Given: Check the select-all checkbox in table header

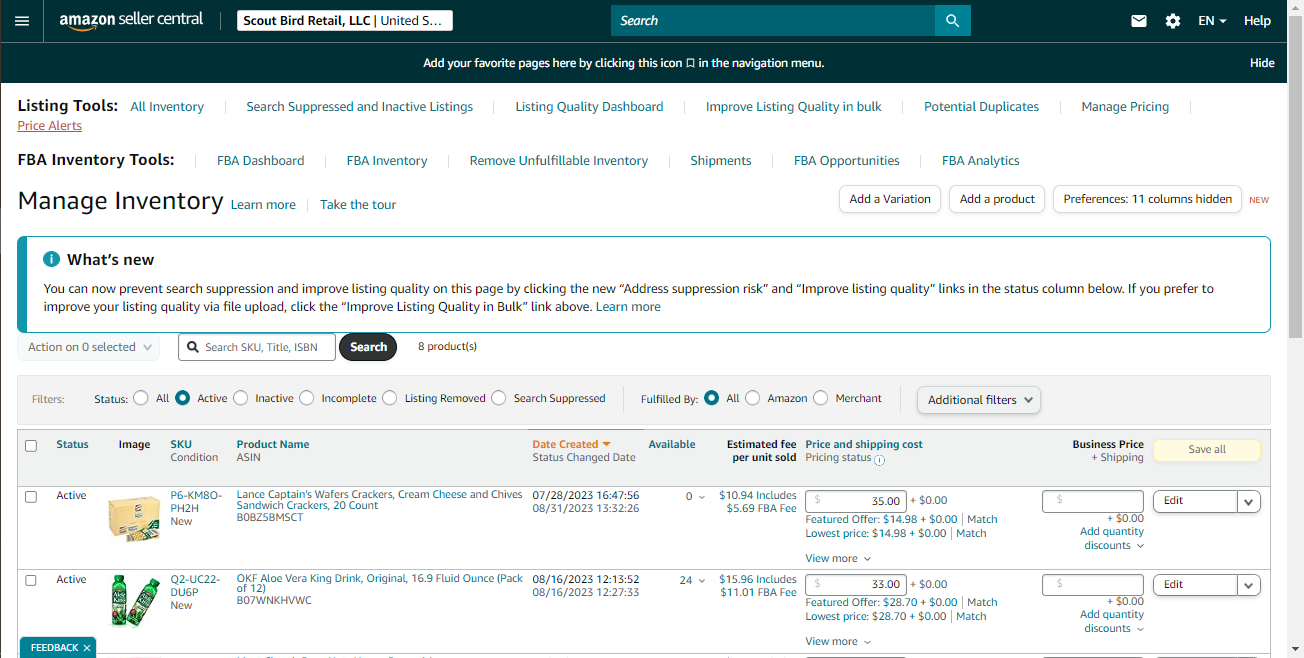Looking at the screenshot, I should click(x=31, y=446).
